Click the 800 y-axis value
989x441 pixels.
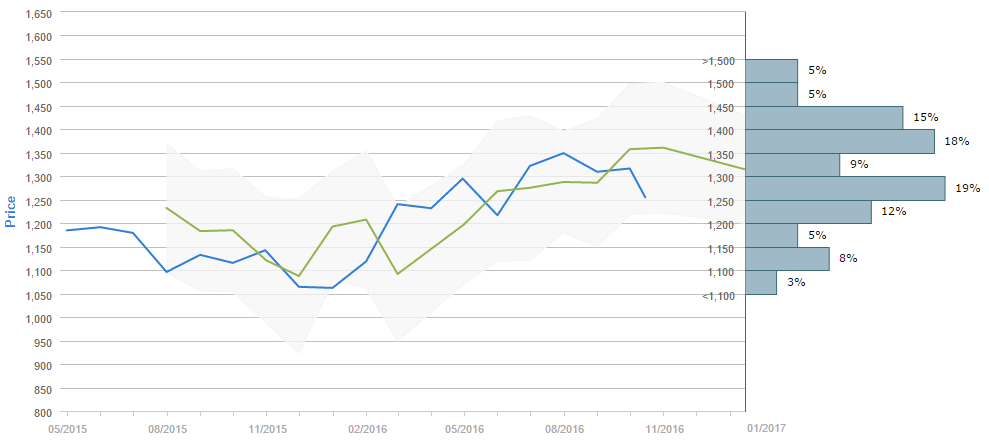pyautogui.click(x=43, y=412)
